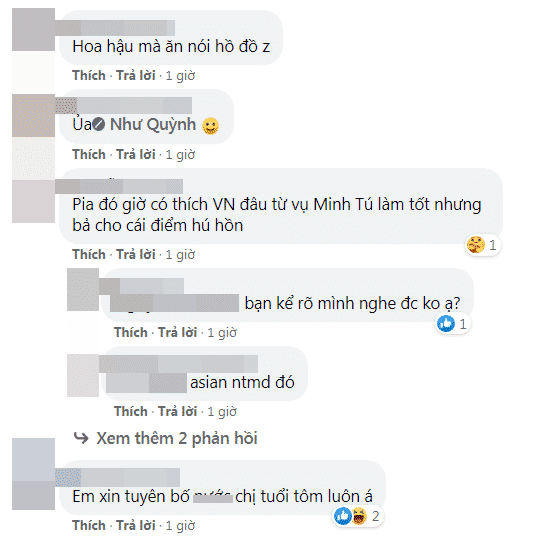550x539 pixels.
Task: Click the badge icon before Như Quỳnh
Action: pos(99,124)
